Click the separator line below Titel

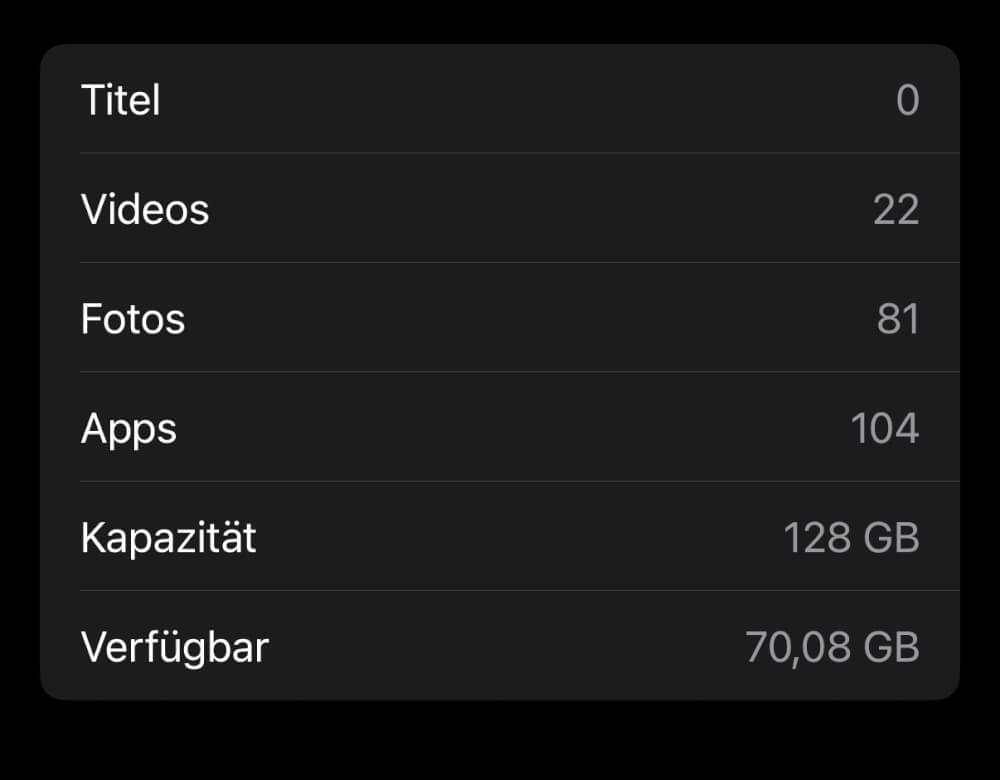(x=520, y=153)
